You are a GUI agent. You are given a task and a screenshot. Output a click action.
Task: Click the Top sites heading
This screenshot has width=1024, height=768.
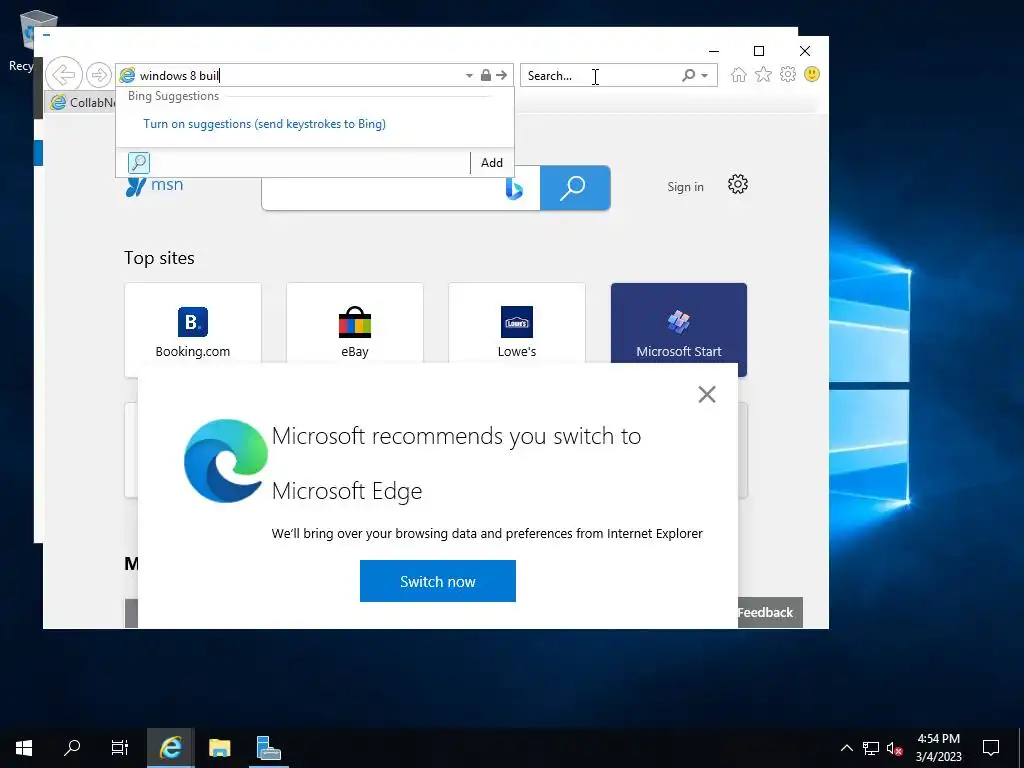click(159, 258)
